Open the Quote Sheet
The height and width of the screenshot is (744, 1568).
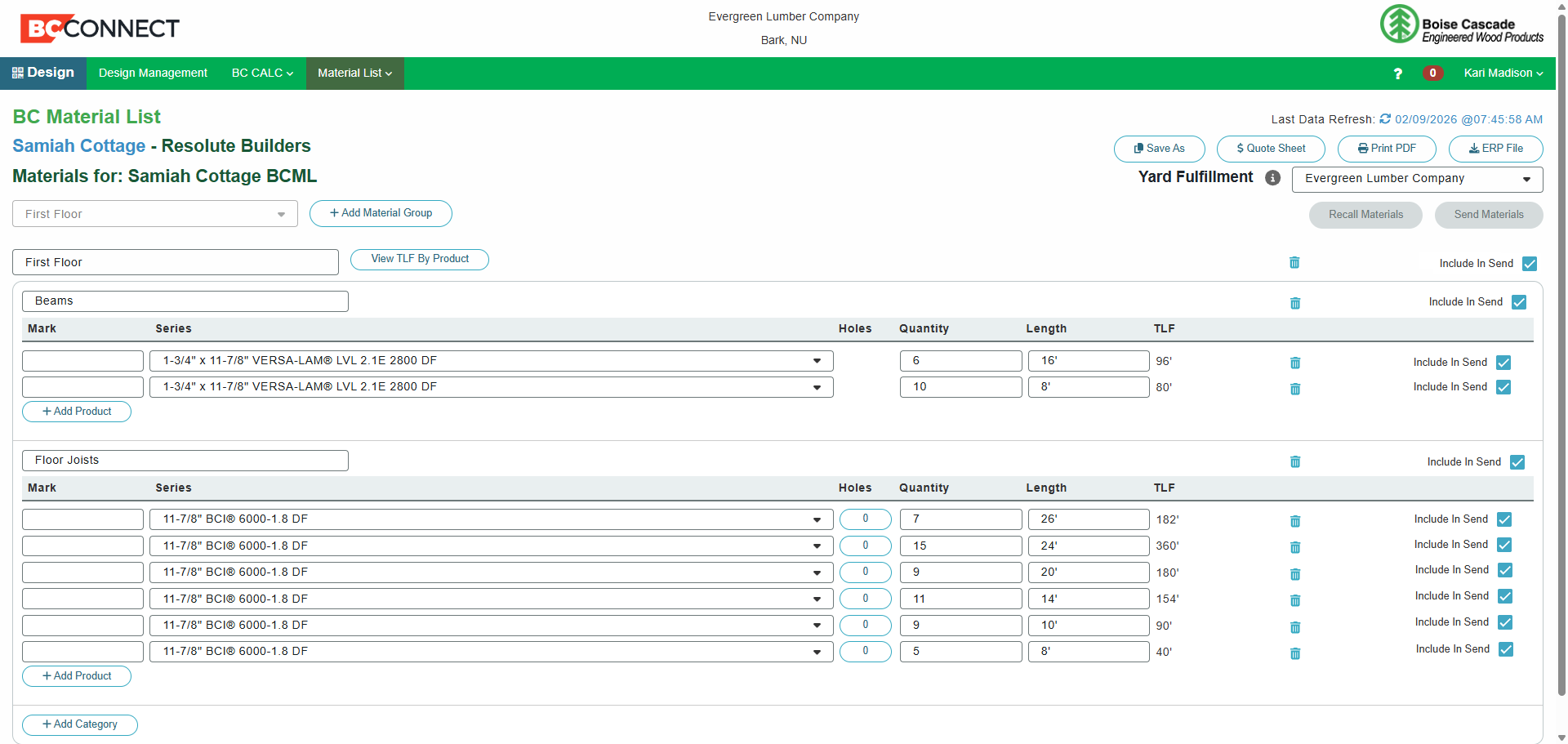coord(1271,149)
